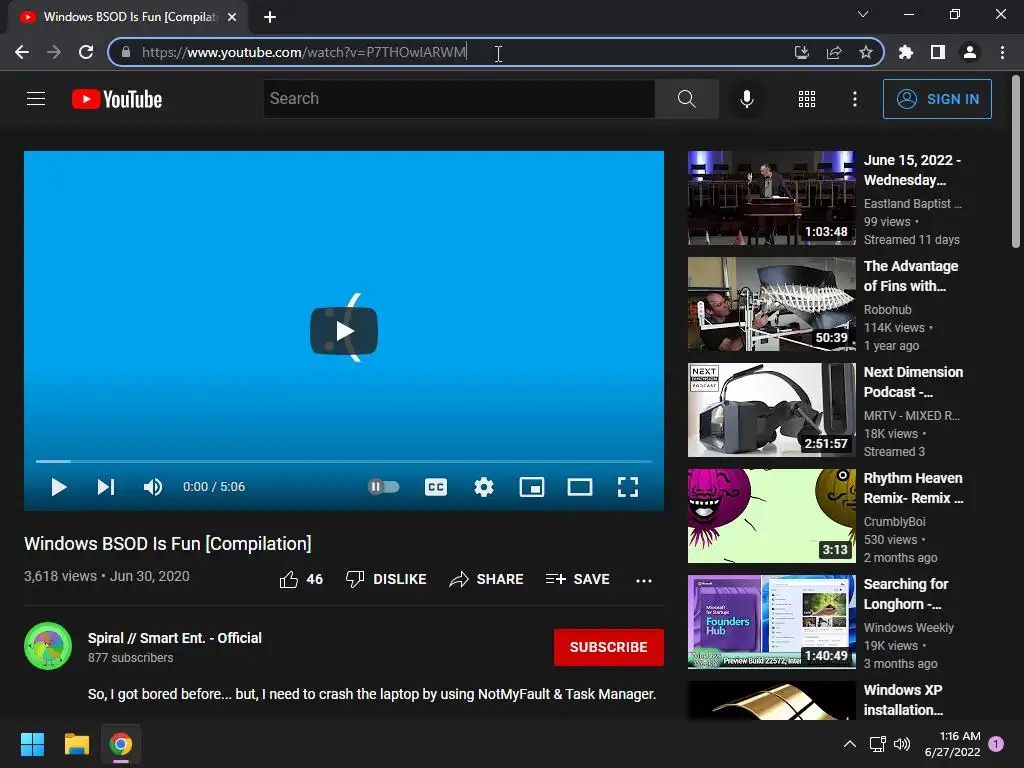Go back in browser history
The image size is (1024, 768).
[x=22, y=52]
